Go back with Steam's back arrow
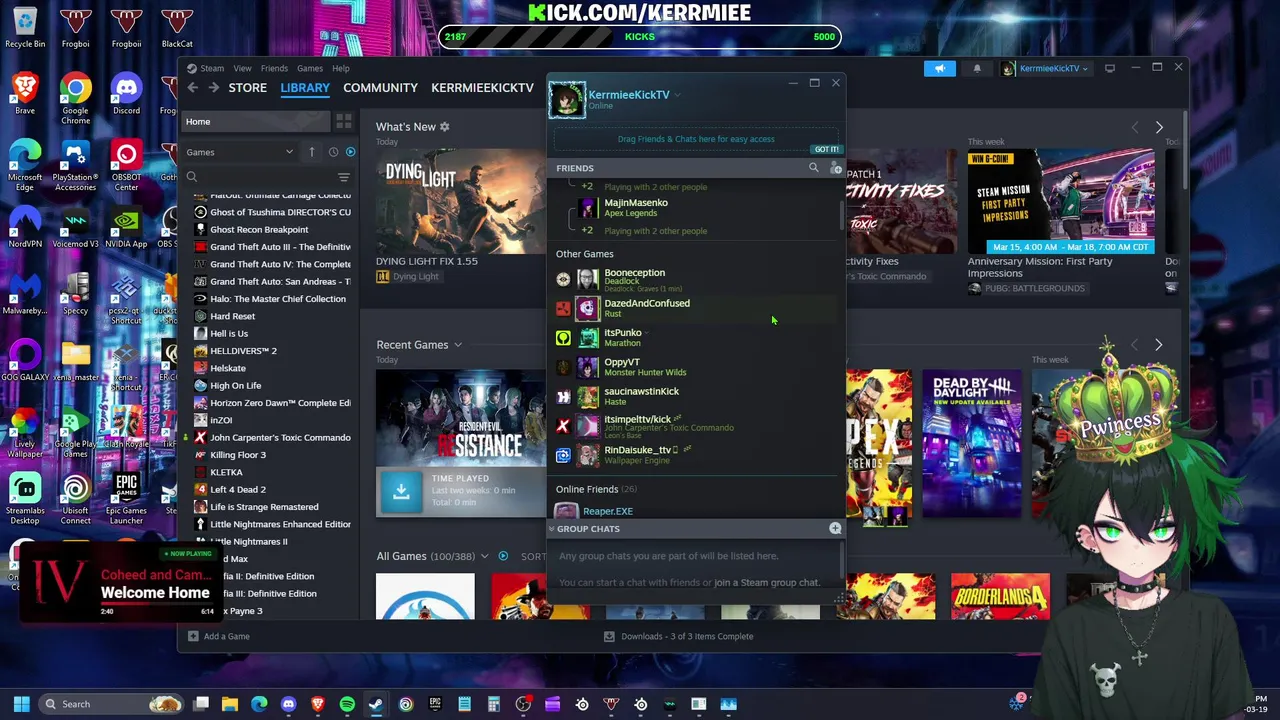 [193, 88]
